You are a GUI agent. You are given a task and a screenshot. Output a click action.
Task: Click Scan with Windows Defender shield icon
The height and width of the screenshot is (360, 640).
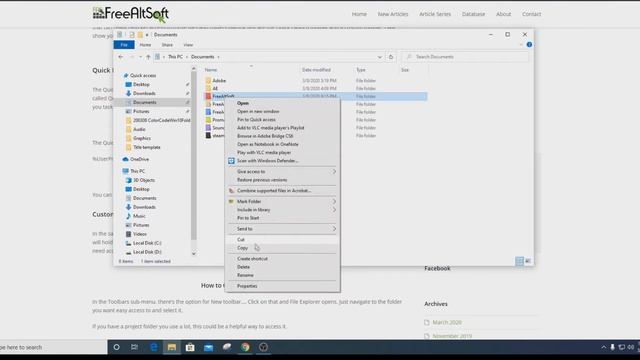pyautogui.click(x=231, y=161)
